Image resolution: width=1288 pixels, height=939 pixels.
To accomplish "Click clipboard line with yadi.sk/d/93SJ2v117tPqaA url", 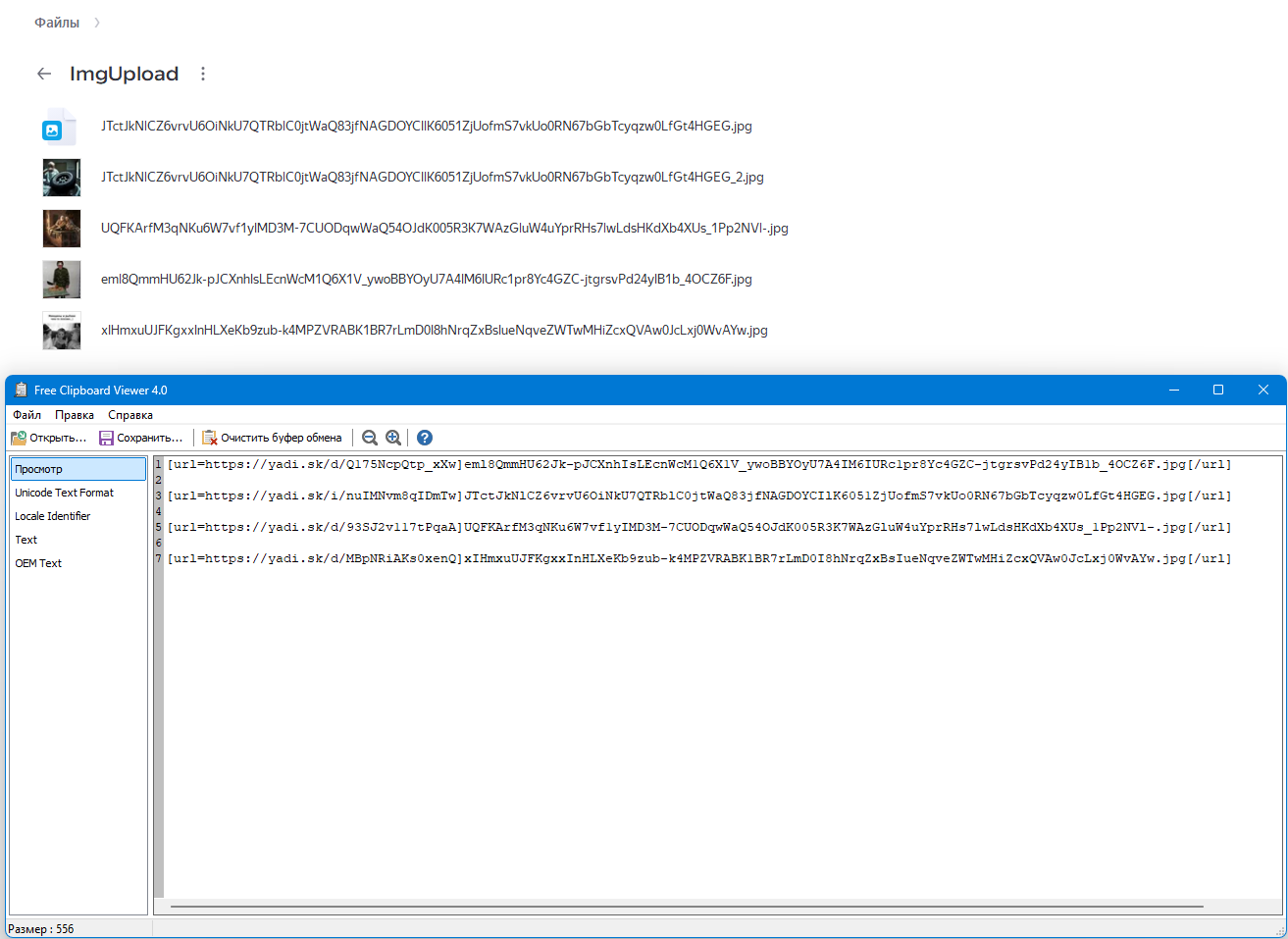I will 699,527.
